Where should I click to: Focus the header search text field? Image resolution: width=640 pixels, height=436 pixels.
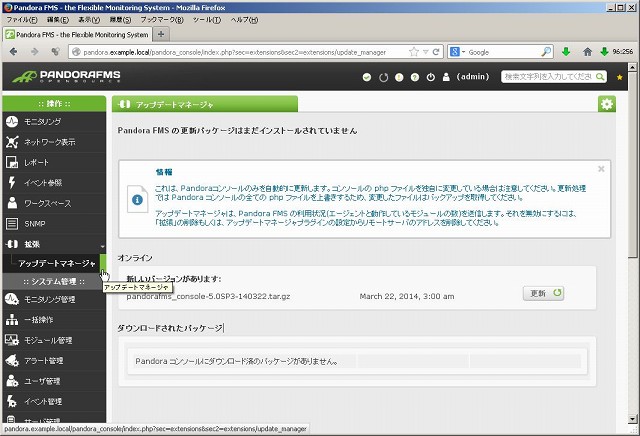tap(548, 77)
